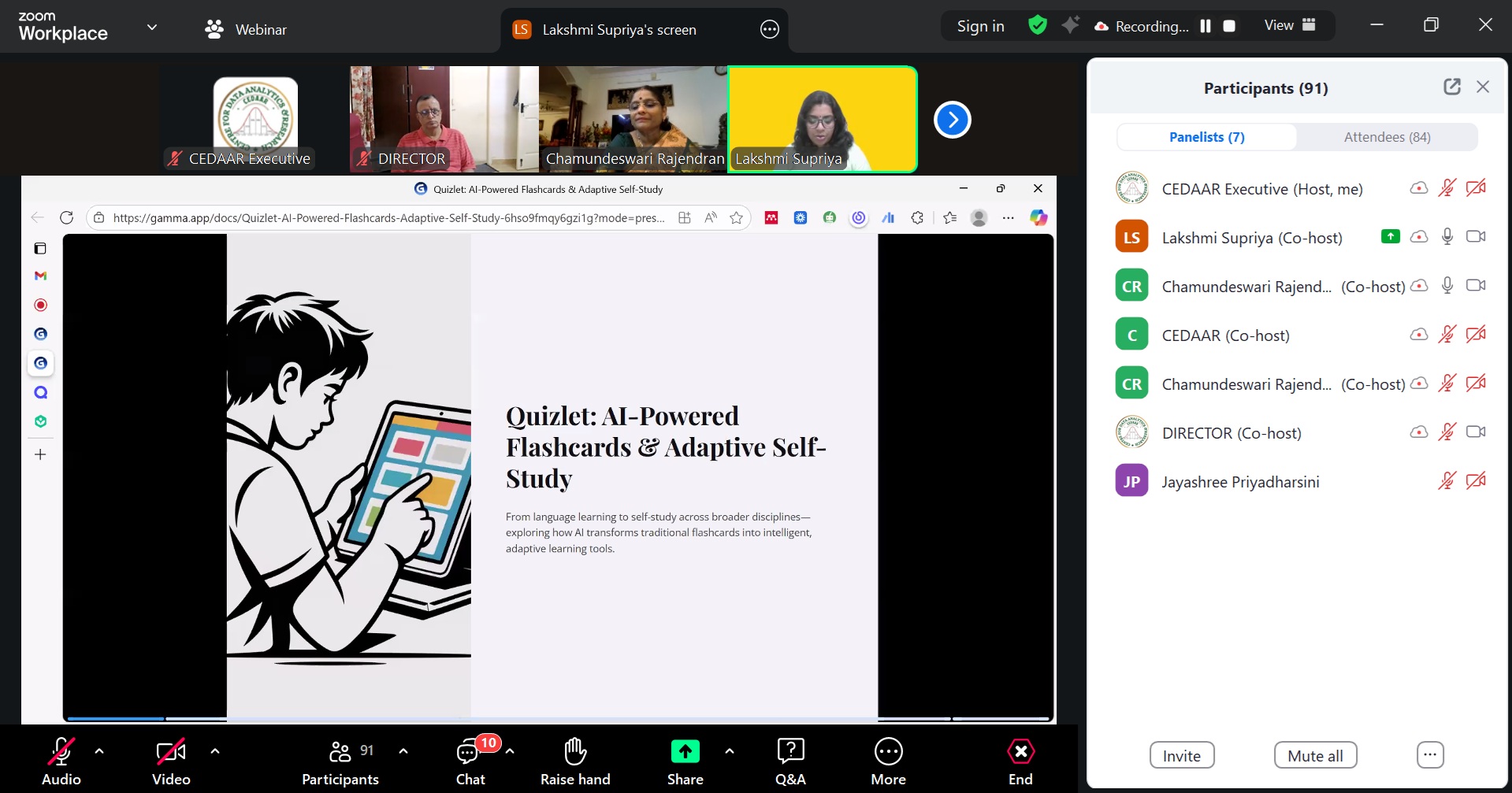The width and height of the screenshot is (1512, 793).
Task: Start camera using Video button
Action: click(171, 753)
